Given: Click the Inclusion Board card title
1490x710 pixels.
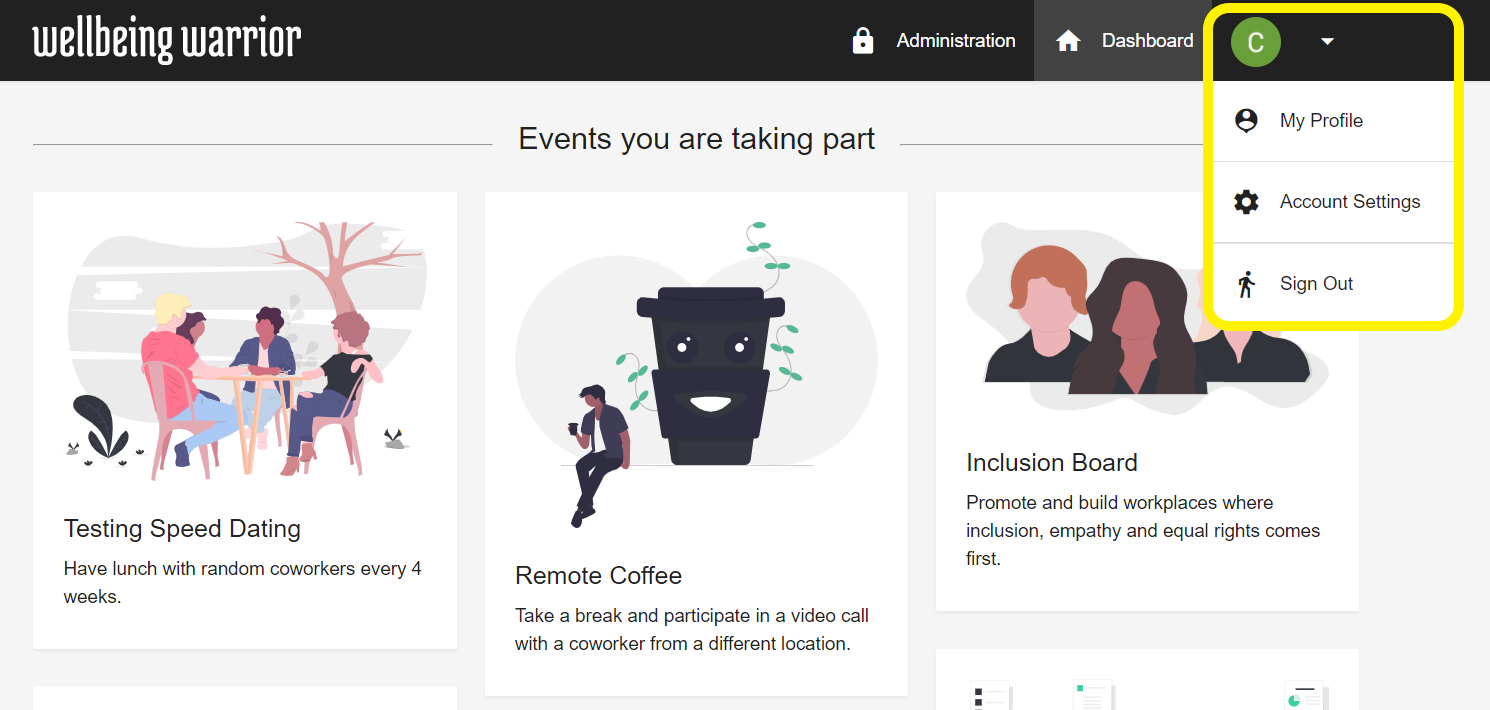Looking at the screenshot, I should [x=1051, y=463].
